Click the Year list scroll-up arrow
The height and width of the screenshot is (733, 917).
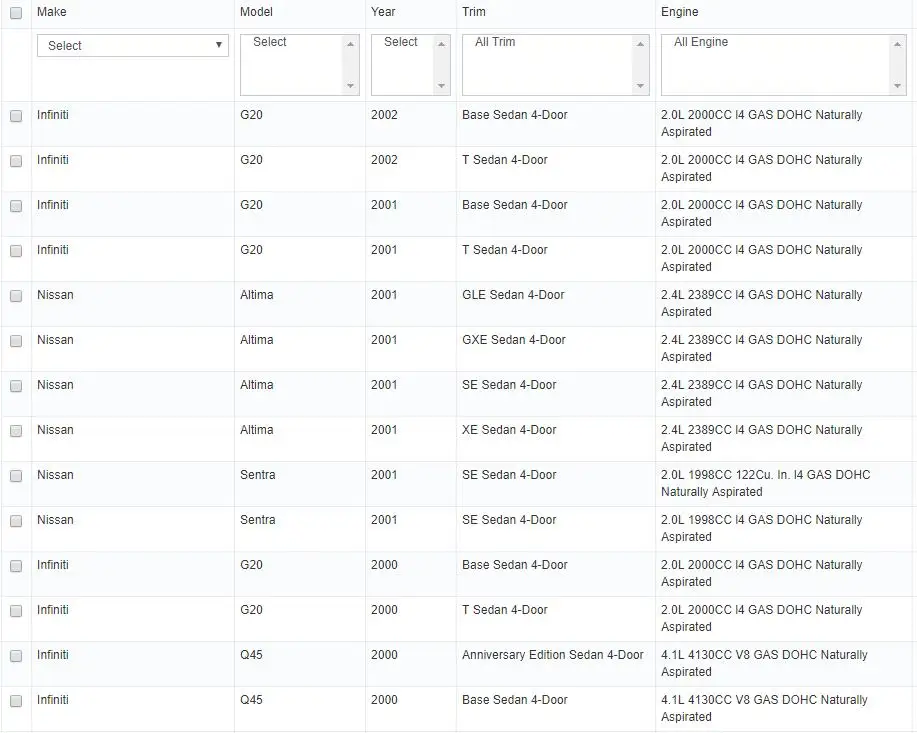click(442, 44)
